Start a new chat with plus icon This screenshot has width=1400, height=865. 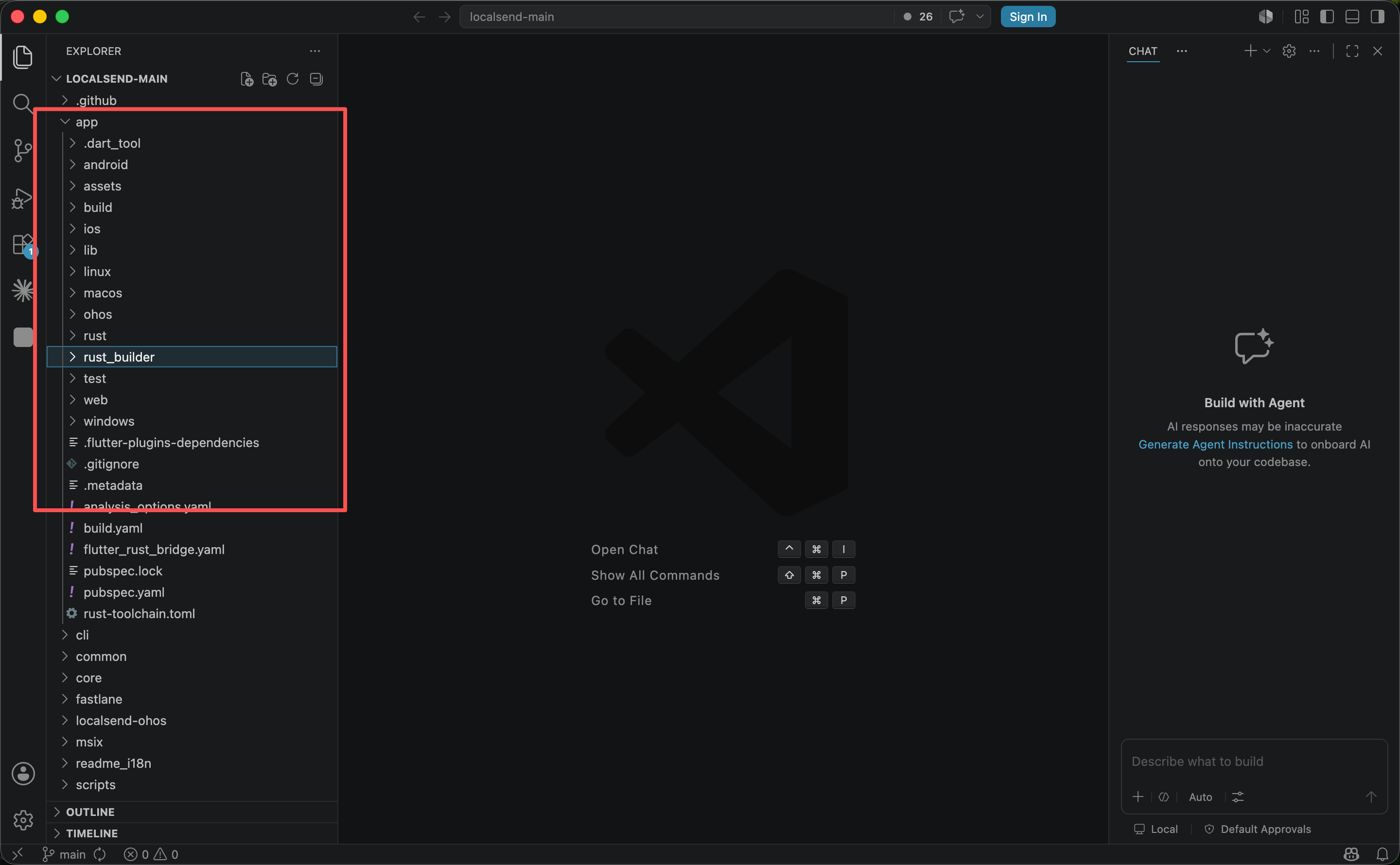(x=1250, y=51)
